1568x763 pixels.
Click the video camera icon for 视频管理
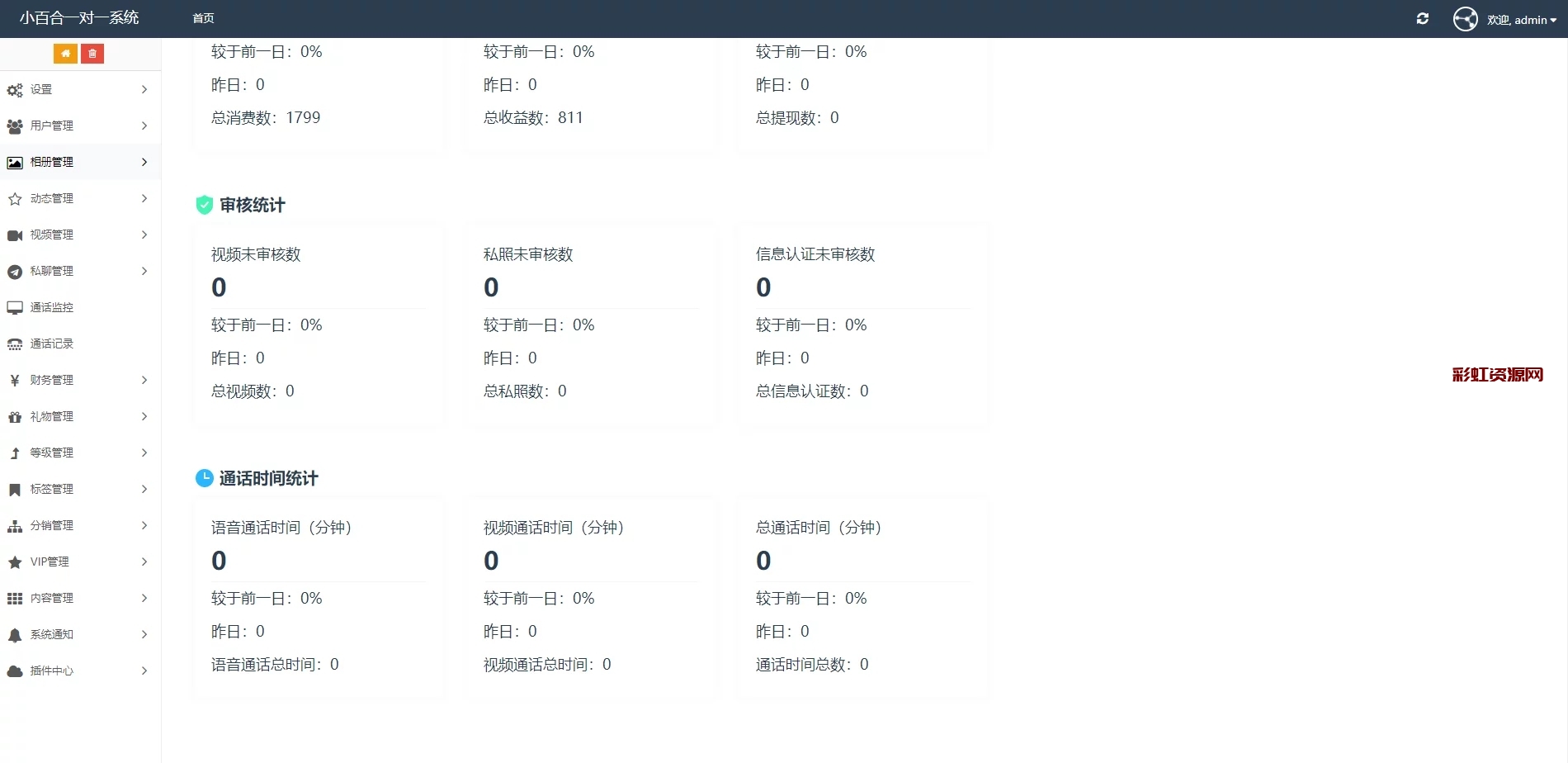[15, 235]
